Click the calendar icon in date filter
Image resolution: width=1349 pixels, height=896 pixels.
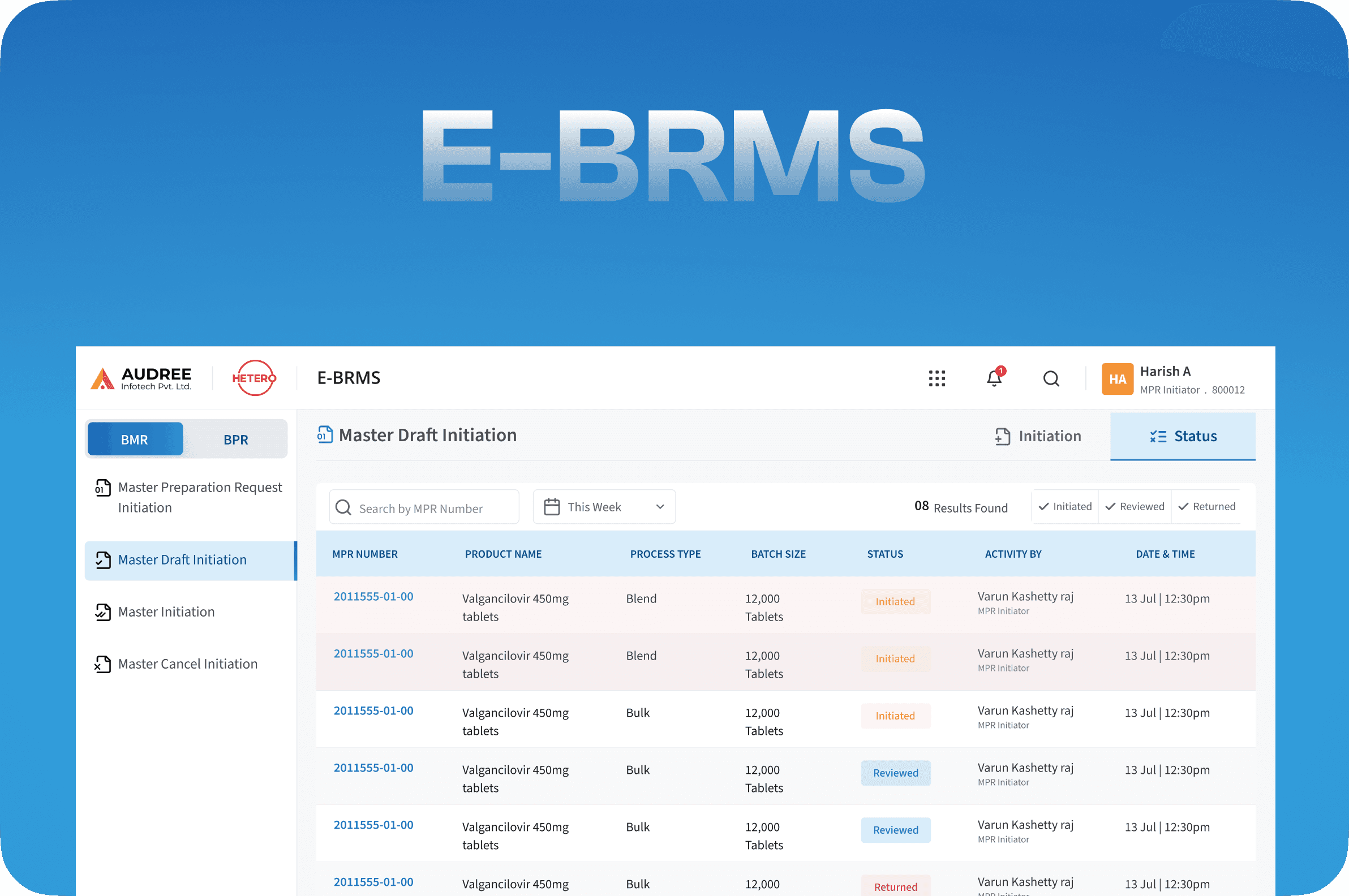(552, 507)
